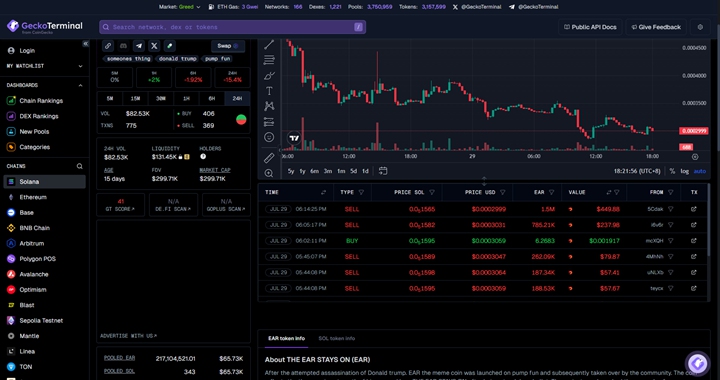Open the emoji icons tool
This screenshot has width=720, height=380.
269,137
